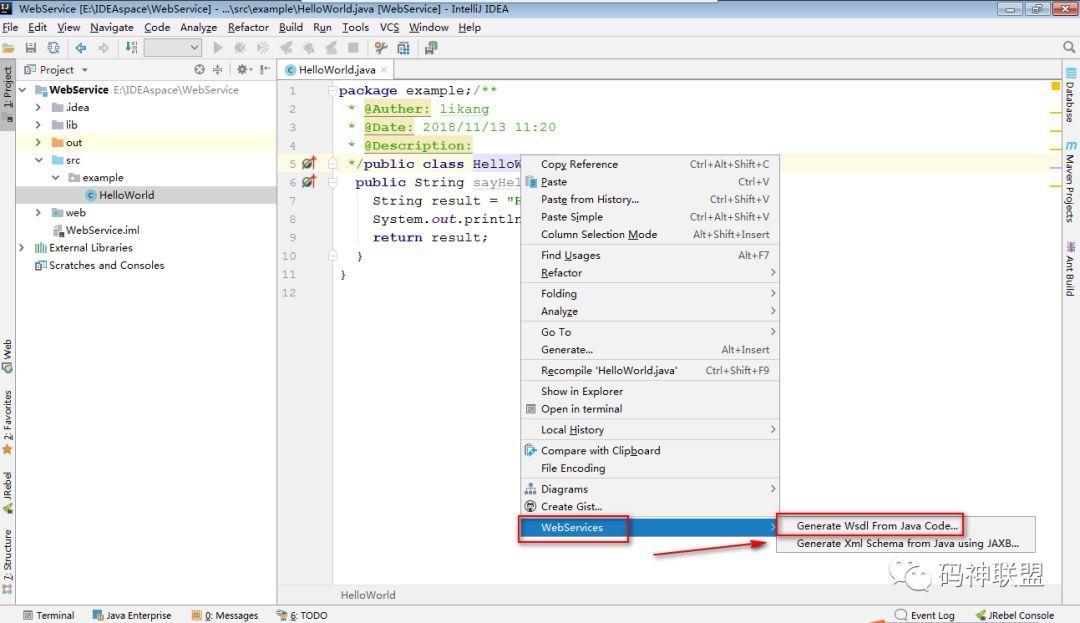Viewport: 1080px width, 623px height.
Task: Click the Synchronize toolbar icon
Action: 53,47
